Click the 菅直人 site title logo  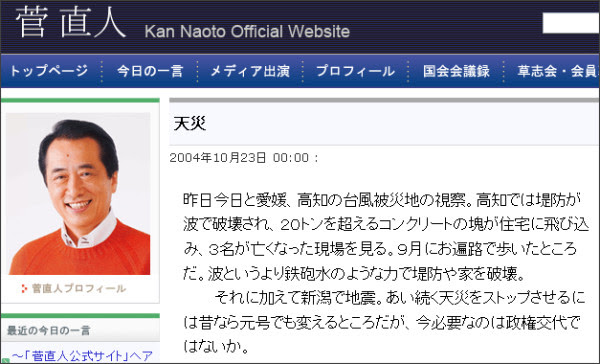[71, 23]
